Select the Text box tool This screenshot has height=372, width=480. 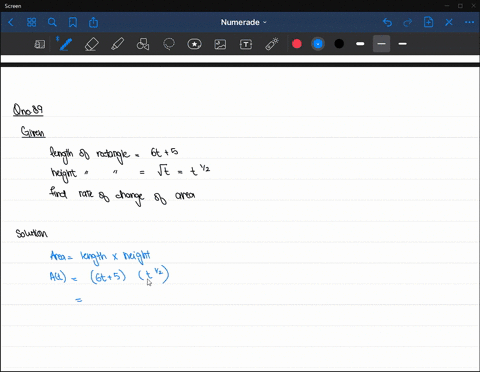(246, 44)
